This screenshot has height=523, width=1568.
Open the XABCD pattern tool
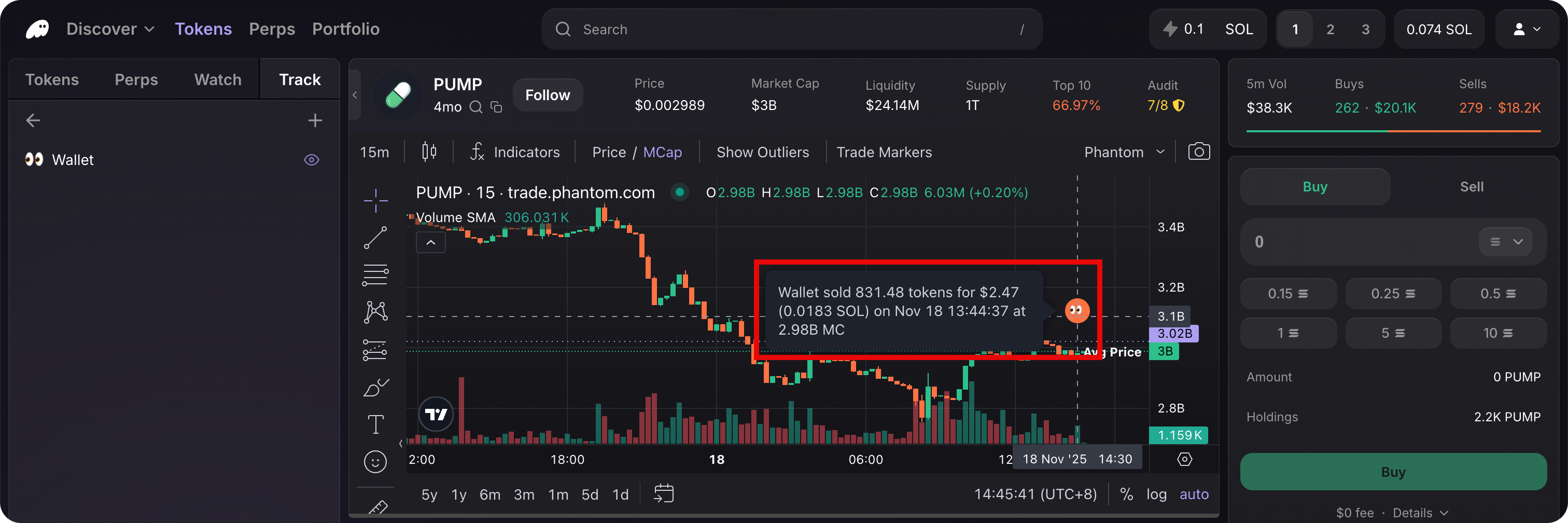point(375,312)
